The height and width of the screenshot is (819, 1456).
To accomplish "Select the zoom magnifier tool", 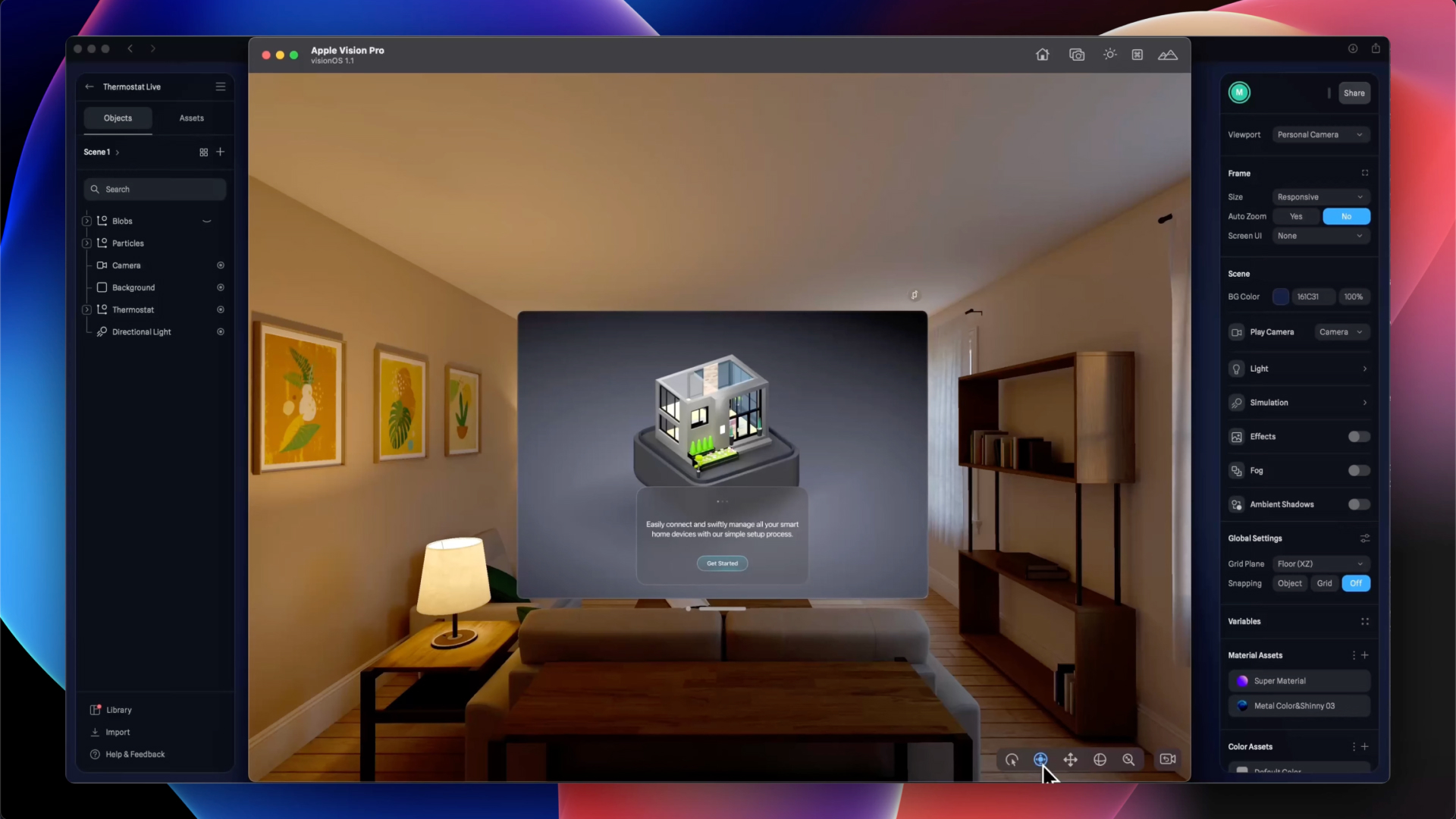I will coord(1128,759).
